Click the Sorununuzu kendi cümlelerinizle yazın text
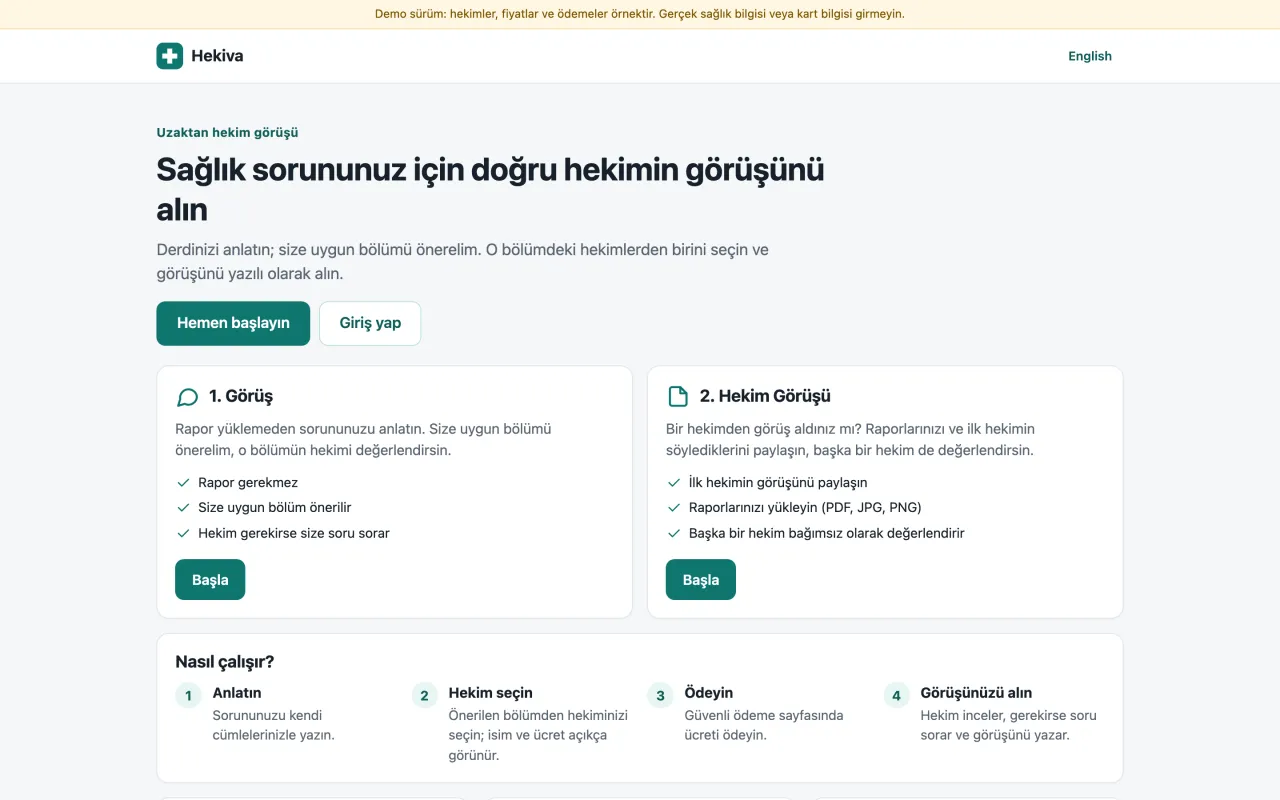The image size is (1280, 800). click(274, 725)
